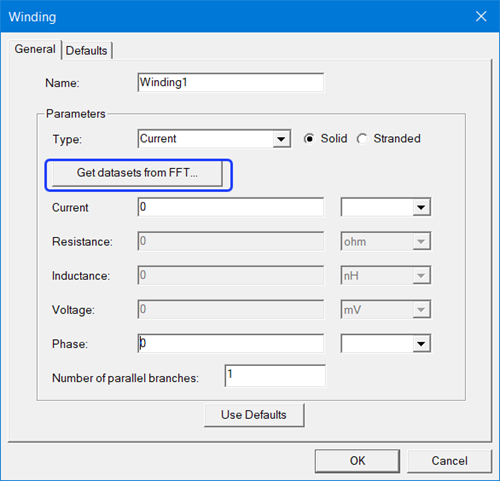The width and height of the screenshot is (500, 481).
Task: Open the nH unit dropdown for Inductance
Action: [386, 275]
